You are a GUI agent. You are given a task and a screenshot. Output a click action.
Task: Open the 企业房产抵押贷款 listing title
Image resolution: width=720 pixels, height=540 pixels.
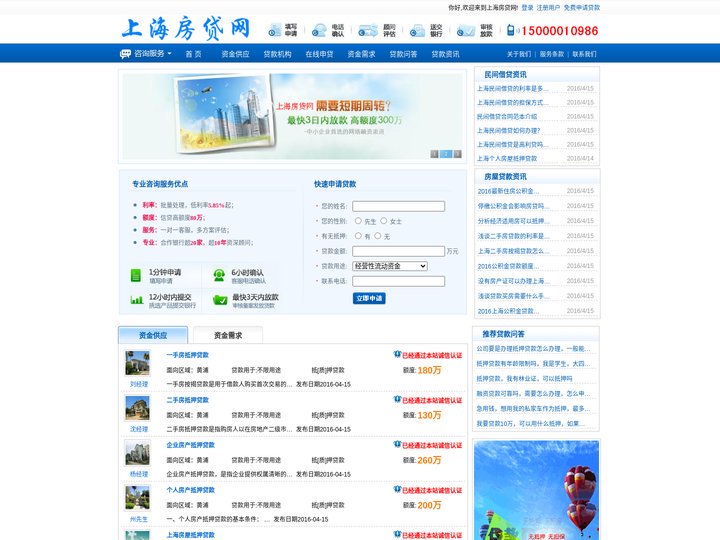click(191, 445)
